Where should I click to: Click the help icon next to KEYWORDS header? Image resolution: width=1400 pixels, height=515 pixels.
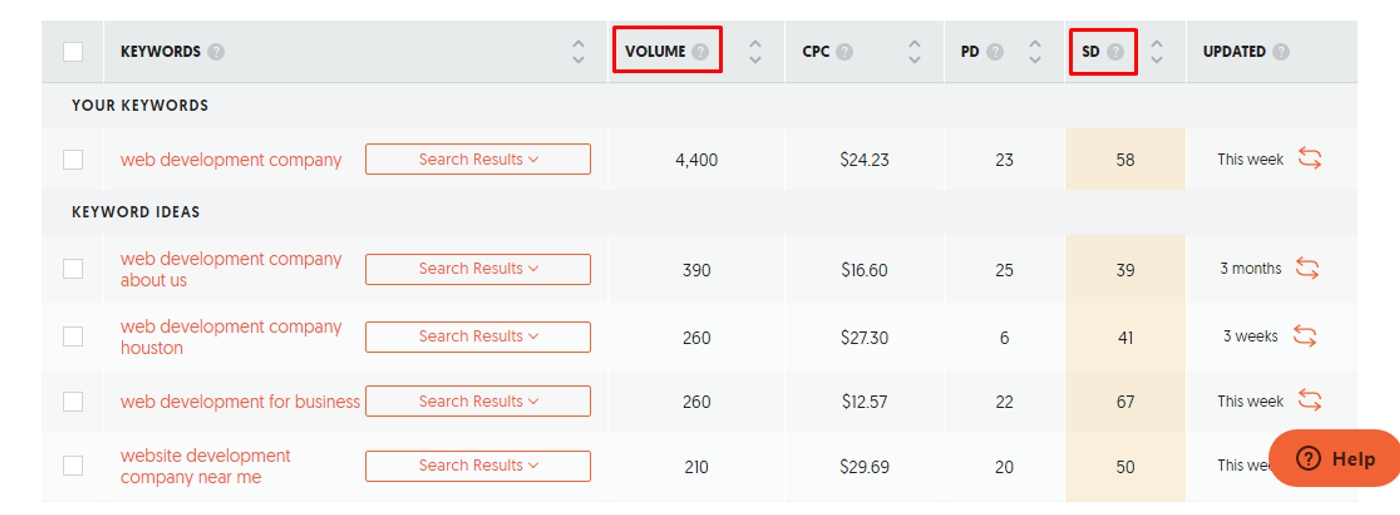coord(217,52)
